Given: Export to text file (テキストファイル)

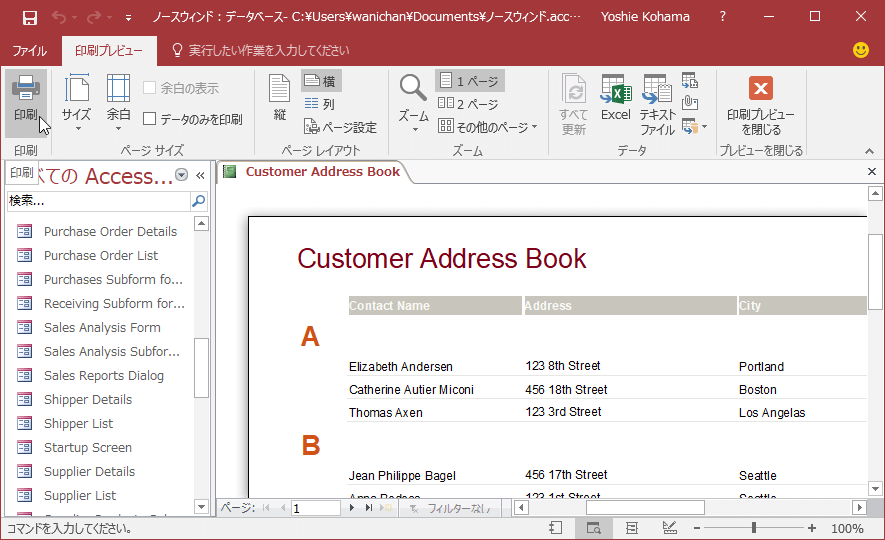Looking at the screenshot, I should point(657,103).
